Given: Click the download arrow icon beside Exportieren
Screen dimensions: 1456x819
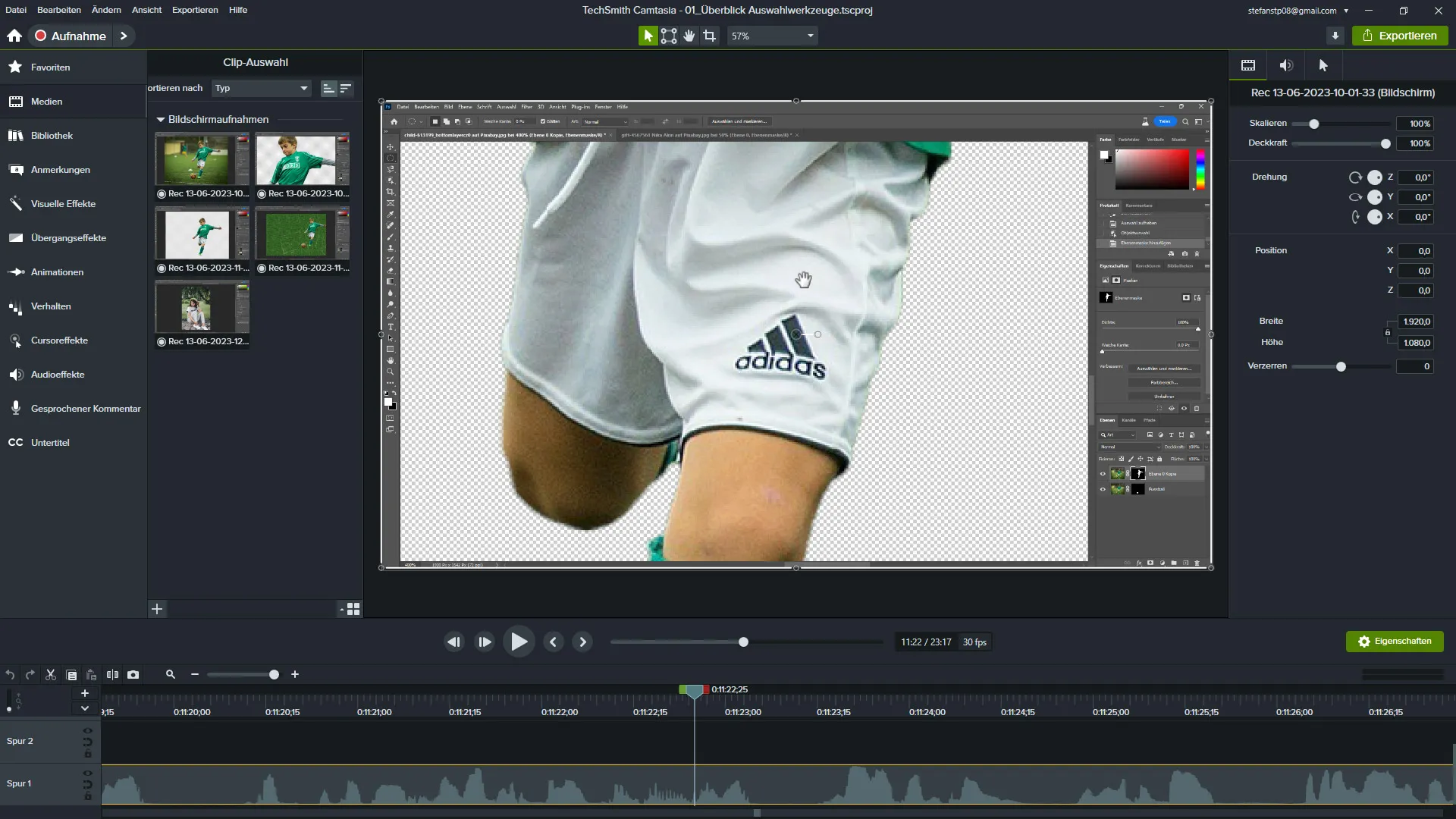Looking at the screenshot, I should coord(1335,36).
